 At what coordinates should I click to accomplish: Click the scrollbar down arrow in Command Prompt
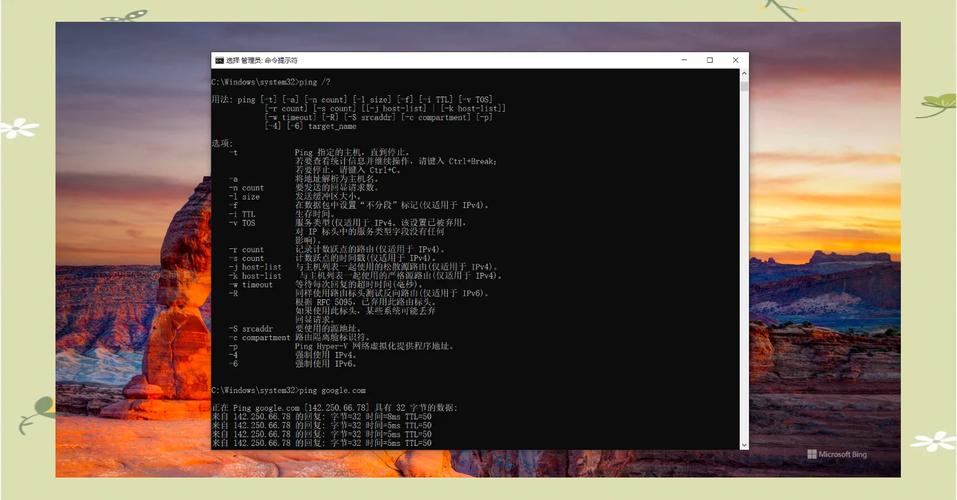click(x=743, y=445)
